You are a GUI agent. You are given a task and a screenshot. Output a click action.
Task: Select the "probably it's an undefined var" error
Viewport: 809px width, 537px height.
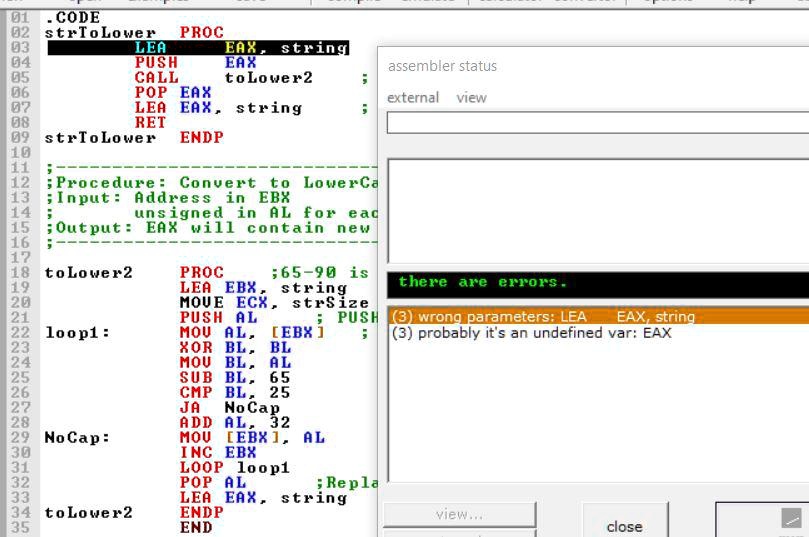coord(531,333)
